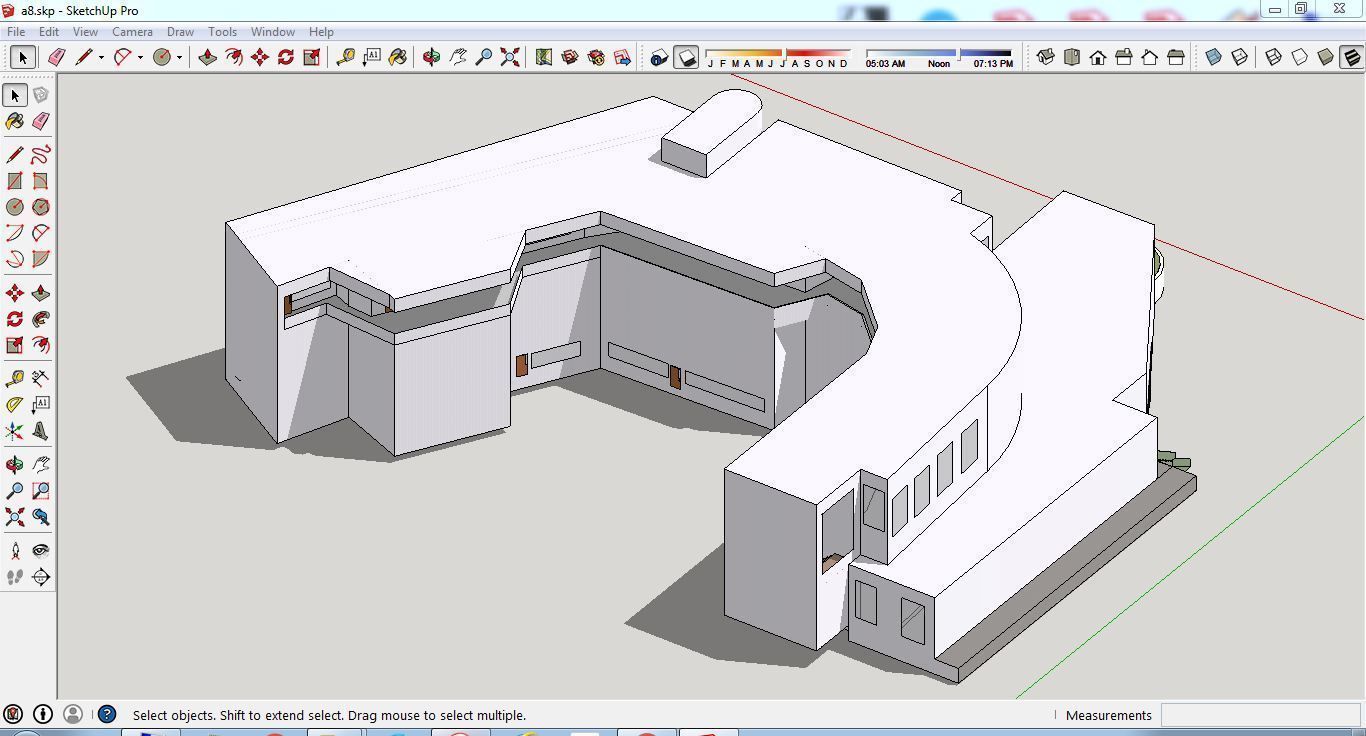Enable Hidden Line face style

tap(1300, 57)
